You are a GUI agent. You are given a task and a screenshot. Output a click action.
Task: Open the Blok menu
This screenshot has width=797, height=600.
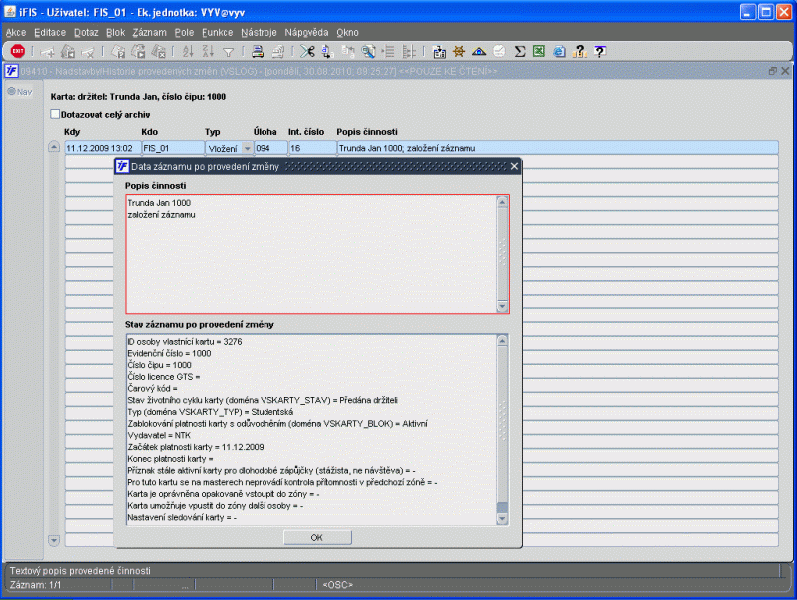click(x=115, y=33)
